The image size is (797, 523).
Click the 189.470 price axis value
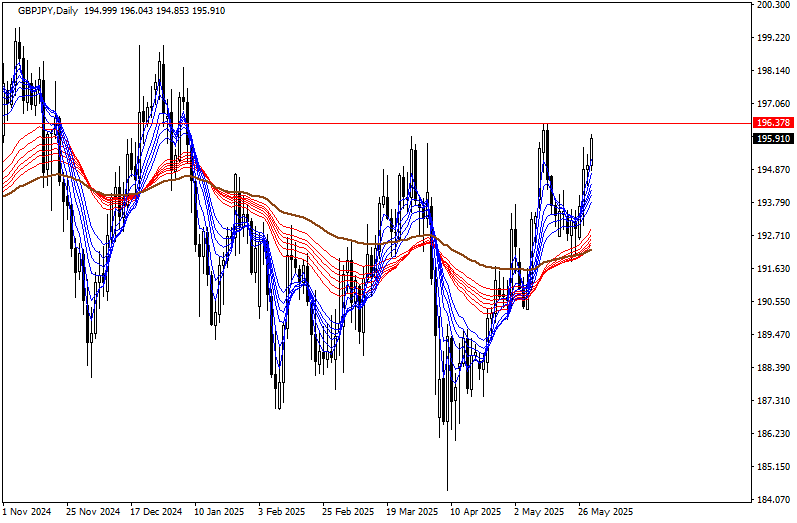tap(774, 335)
